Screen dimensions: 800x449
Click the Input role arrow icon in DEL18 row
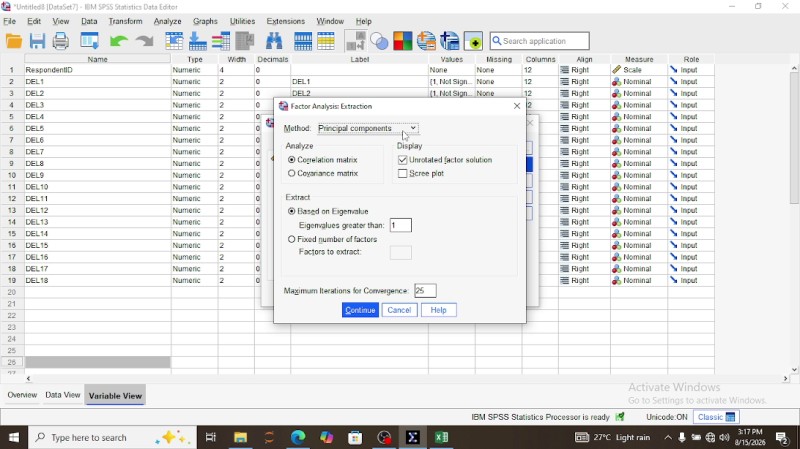[673, 281]
